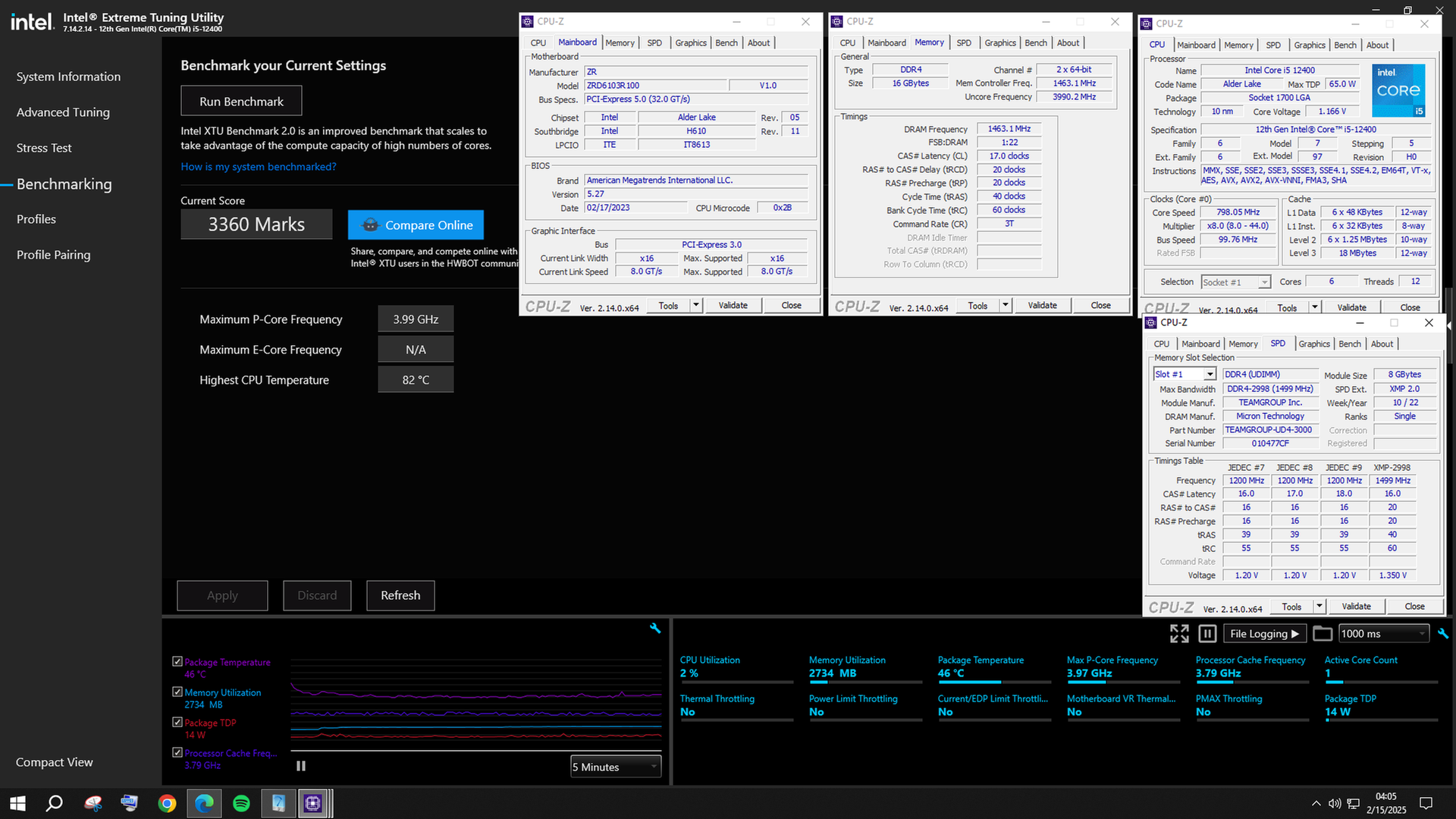Click CPU-Z icon in SPD window title
Image resolution: width=1456 pixels, height=819 pixels.
tap(1151, 322)
